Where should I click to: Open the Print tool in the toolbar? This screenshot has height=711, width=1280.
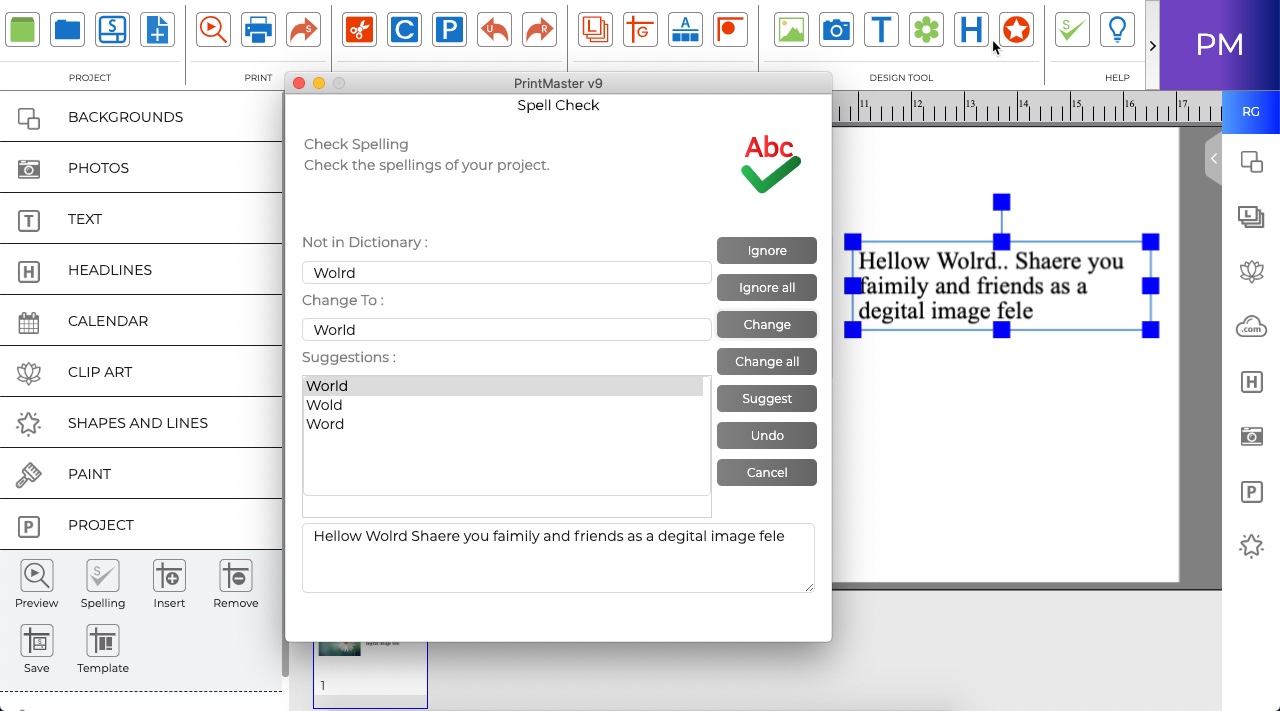click(x=258, y=29)
